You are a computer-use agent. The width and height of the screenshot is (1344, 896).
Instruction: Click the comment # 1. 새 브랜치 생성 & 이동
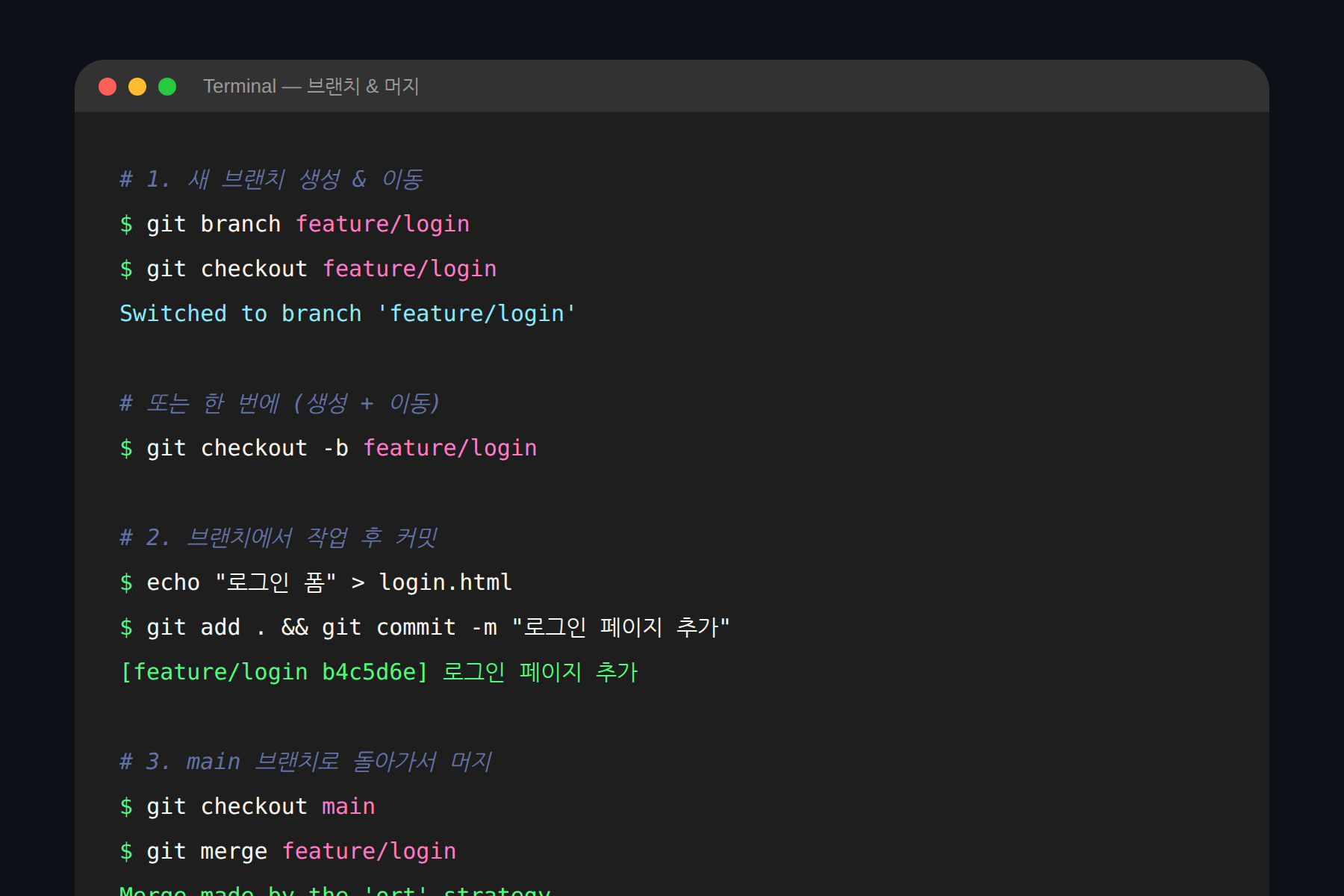(272, 178)
